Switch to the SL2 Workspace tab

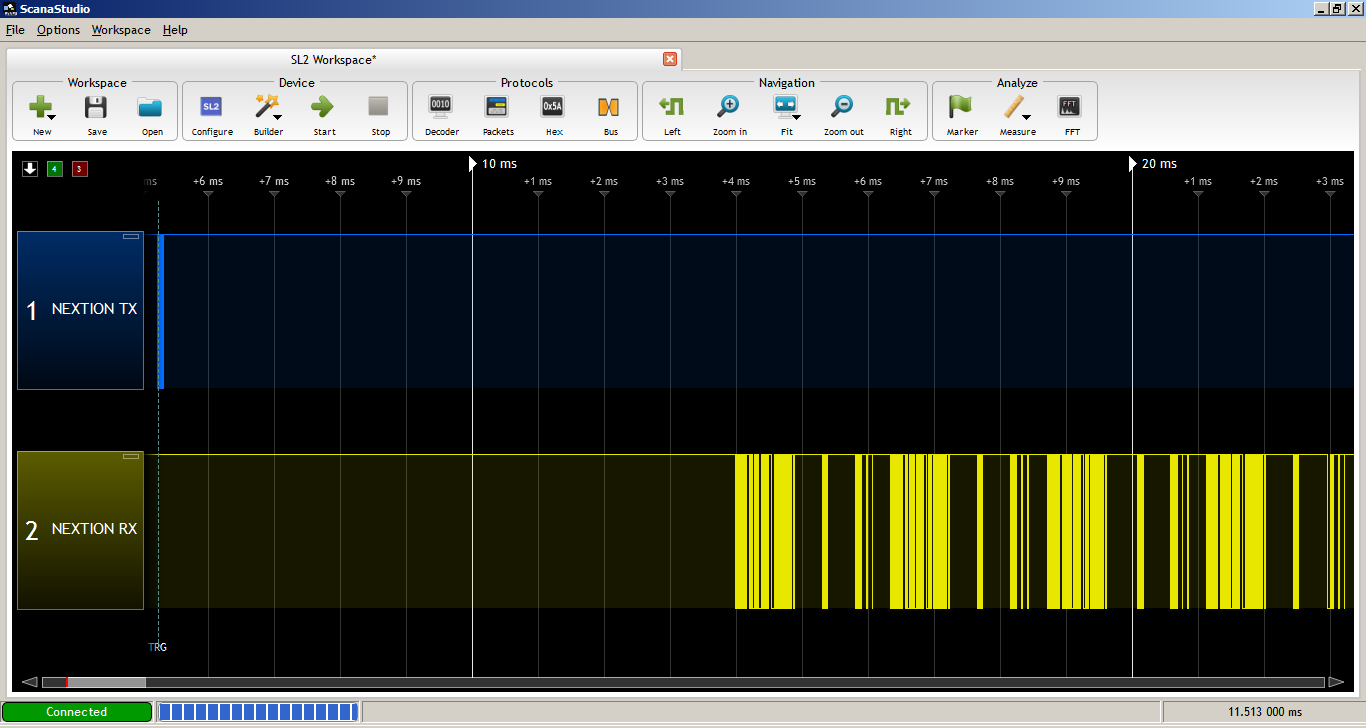[333, 59]
